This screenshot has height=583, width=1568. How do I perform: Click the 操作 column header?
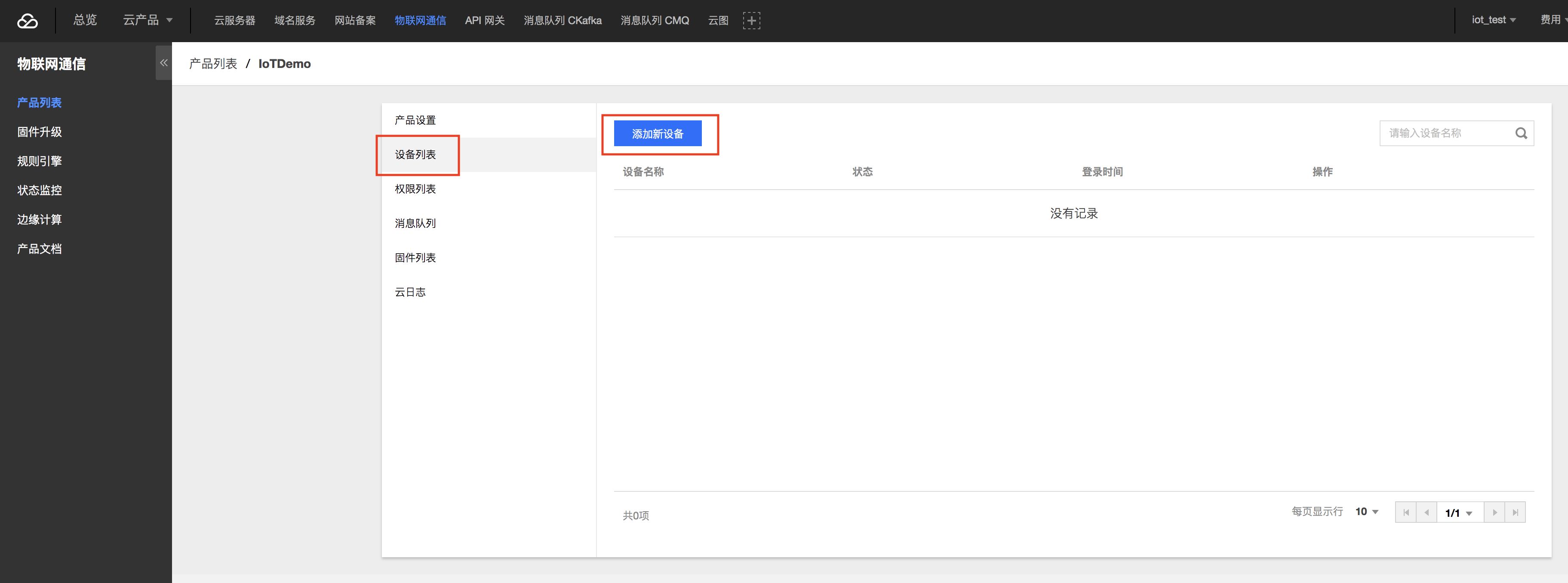tap(1322, 172)
